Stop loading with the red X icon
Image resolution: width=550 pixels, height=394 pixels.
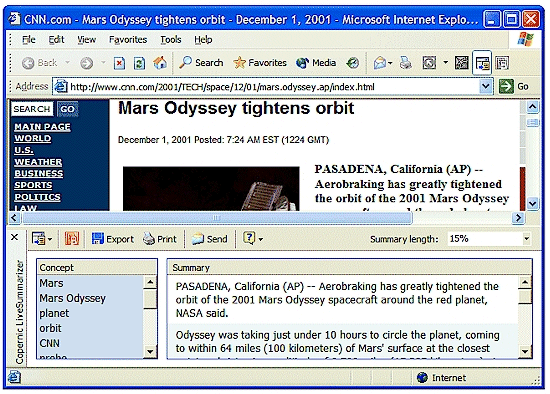tap(119, 63)
